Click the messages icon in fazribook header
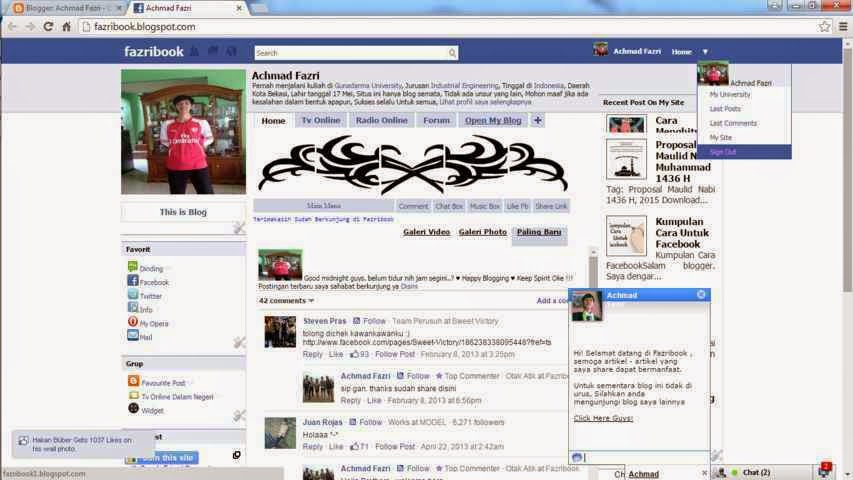The width and height of the screenshot is (853, 480). point(213,51)
